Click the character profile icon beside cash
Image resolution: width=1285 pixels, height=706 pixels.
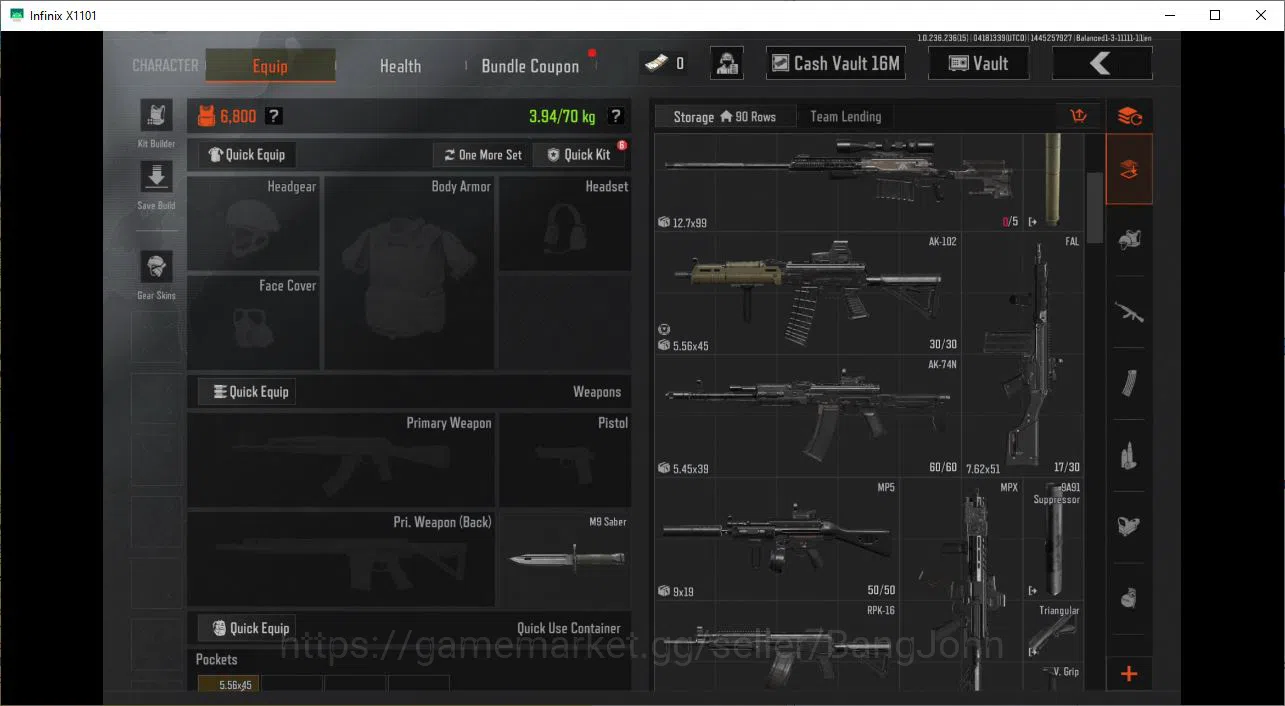coord(727,63)
